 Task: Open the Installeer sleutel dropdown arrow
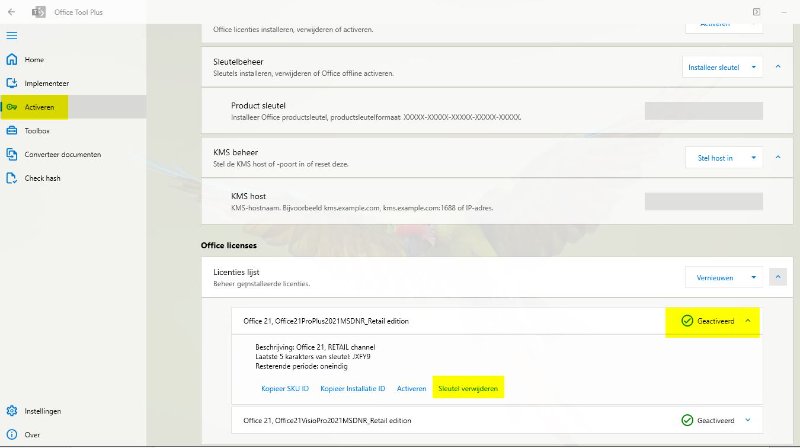pyautogui.click(x=754, y=67)
